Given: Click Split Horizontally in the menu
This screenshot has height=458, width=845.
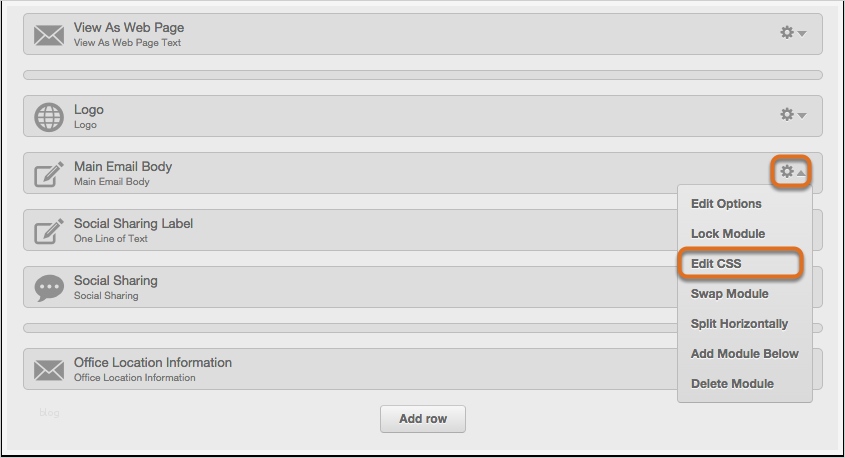Looking at the screenshot, I should pyautogui.click(x=739, y=324).
